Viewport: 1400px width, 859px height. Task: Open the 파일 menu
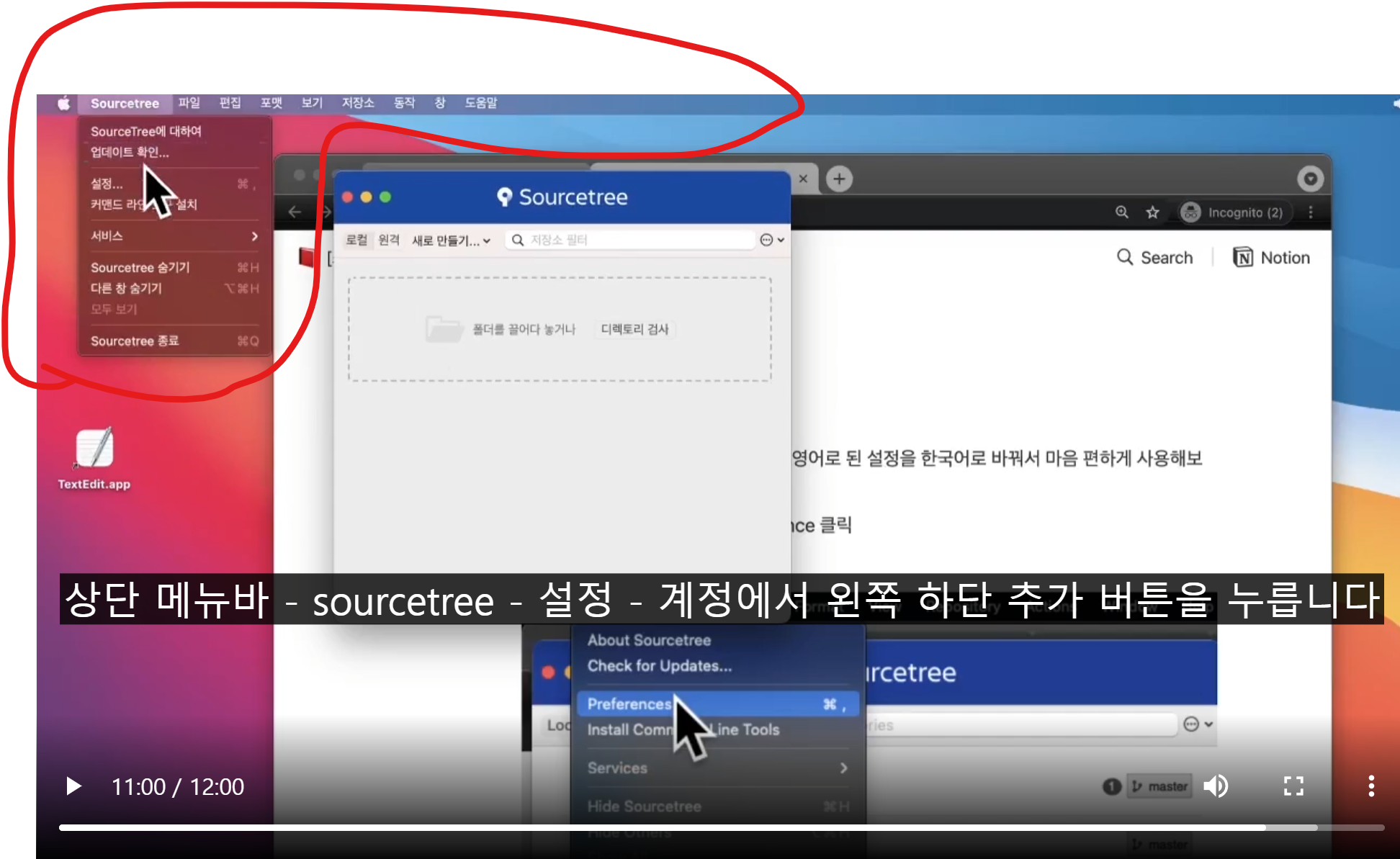point(189,103)
